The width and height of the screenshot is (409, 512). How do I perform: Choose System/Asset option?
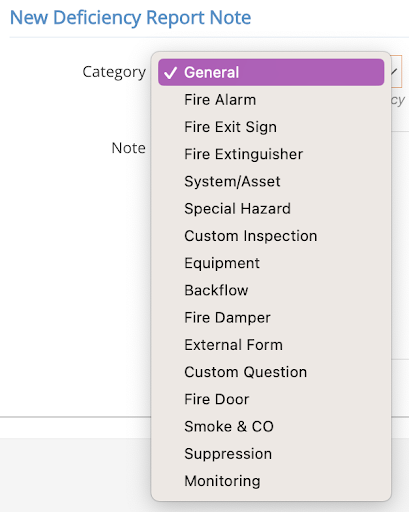click(x=271, y=182)
